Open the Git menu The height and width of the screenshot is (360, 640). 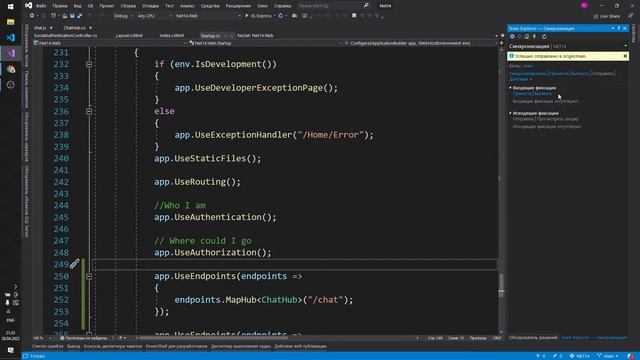click(x=90, y=6)
